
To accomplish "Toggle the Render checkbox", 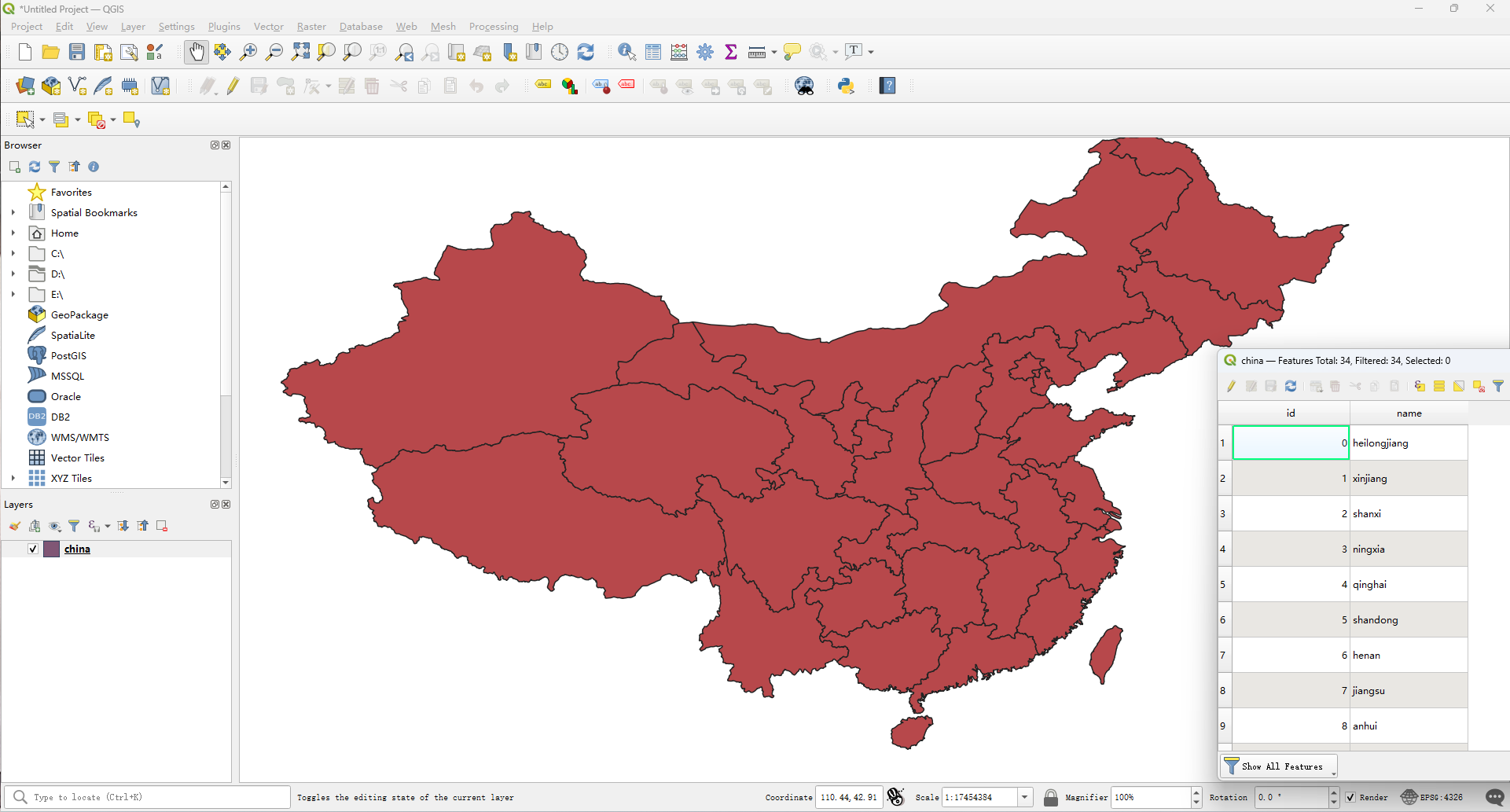I will click(1350, 797).
